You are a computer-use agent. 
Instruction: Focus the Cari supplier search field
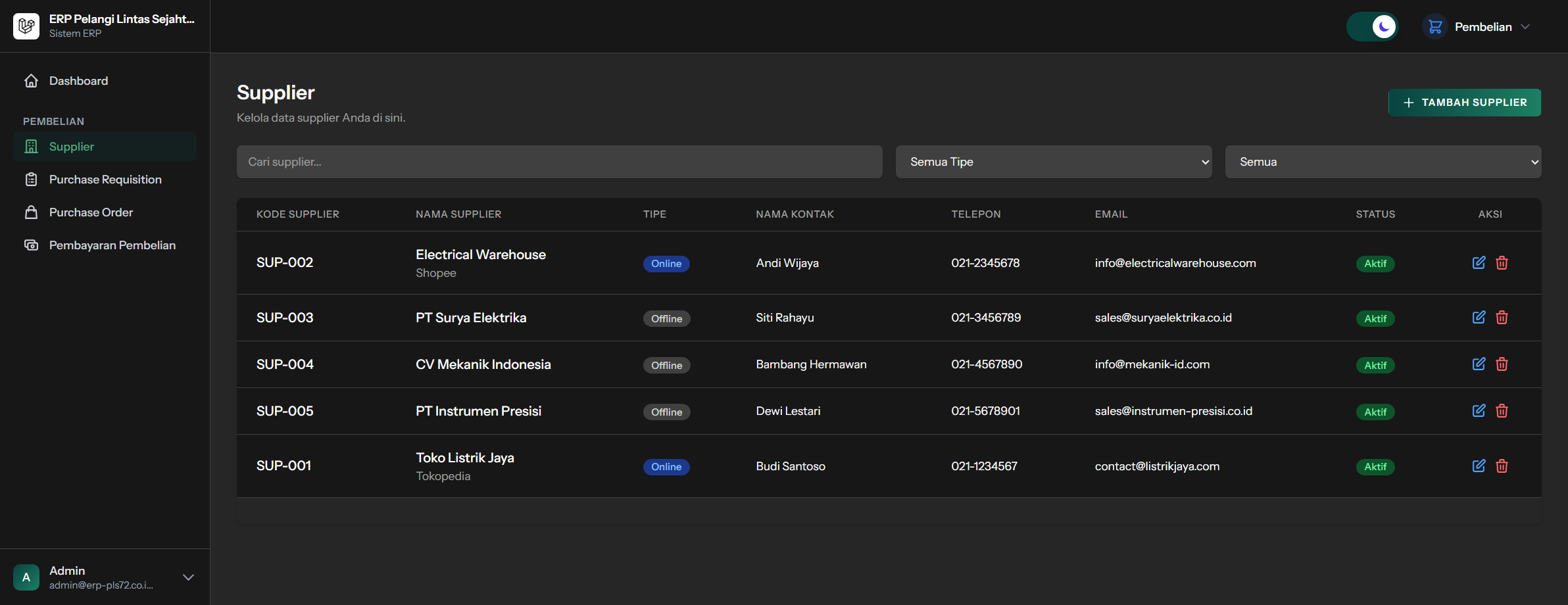click(x=559, y=162)
